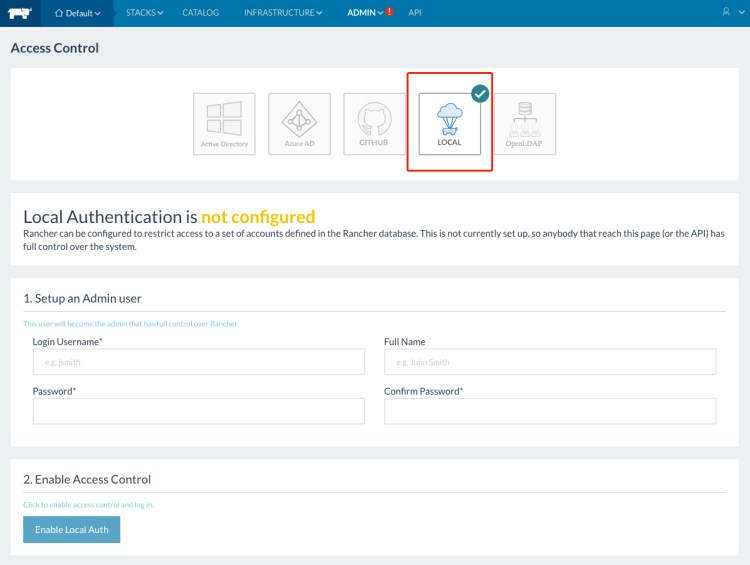750x565 pixels.
Task: Select Azure AD authentication provider
Action: 299,124
